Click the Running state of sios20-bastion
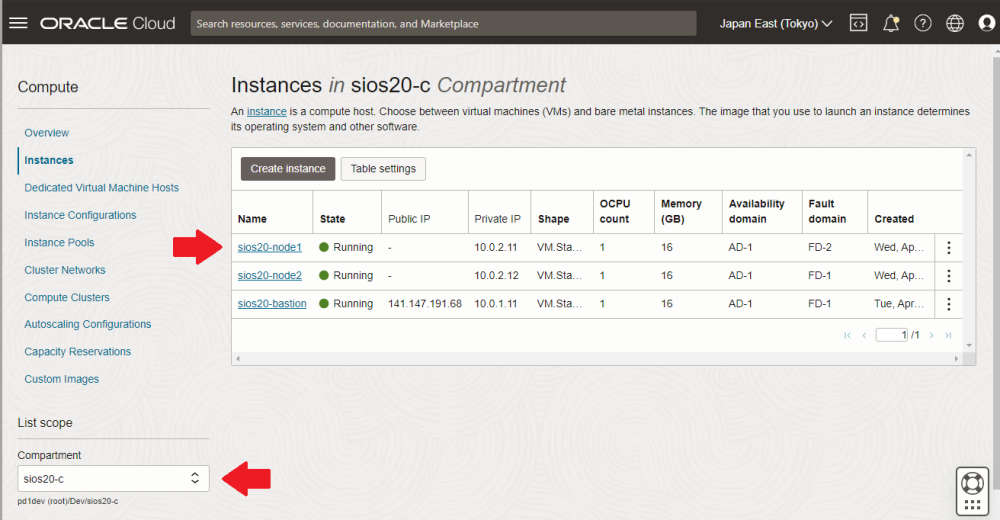 coord(346,304)
